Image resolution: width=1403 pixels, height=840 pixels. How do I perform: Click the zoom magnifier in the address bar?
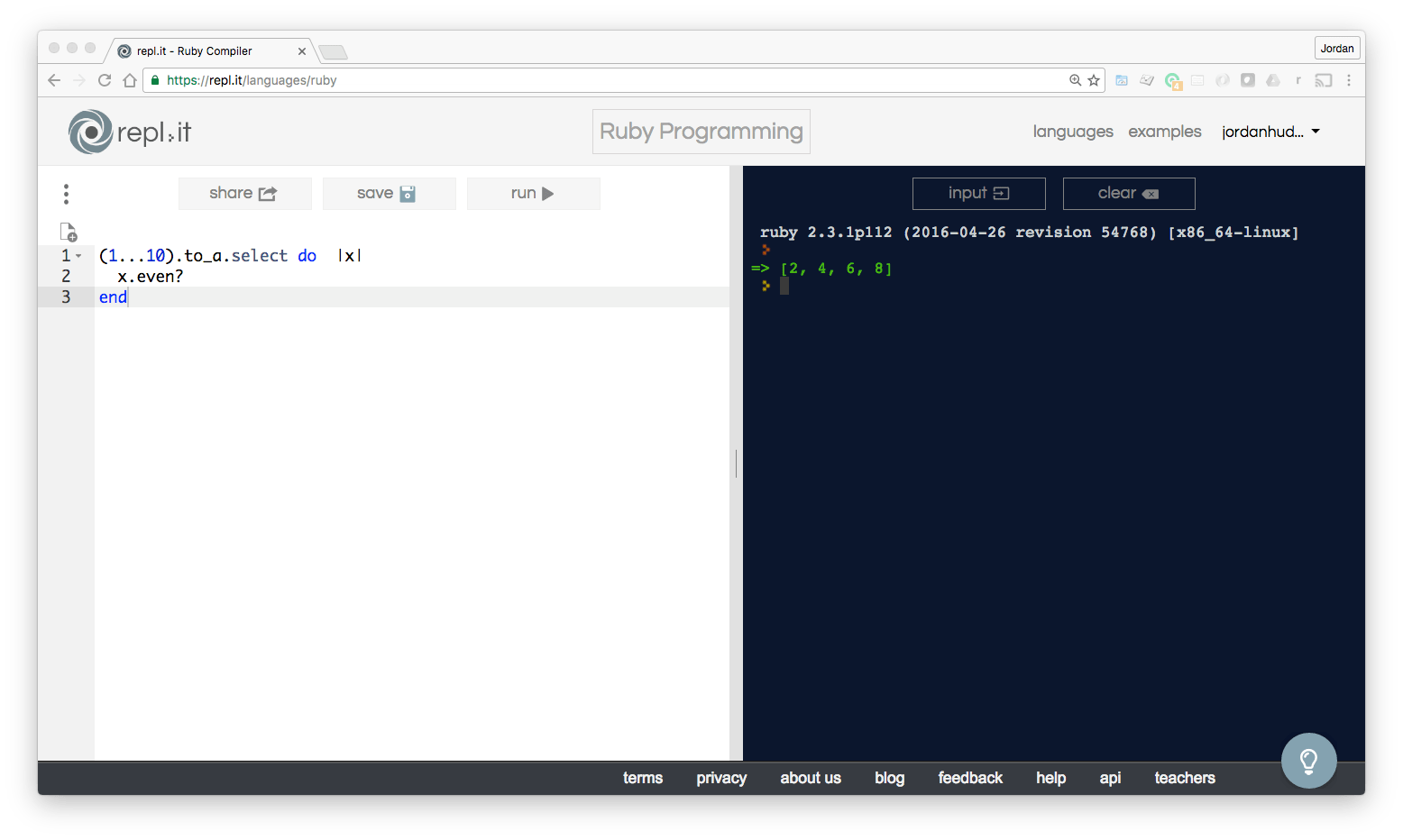1075,80
